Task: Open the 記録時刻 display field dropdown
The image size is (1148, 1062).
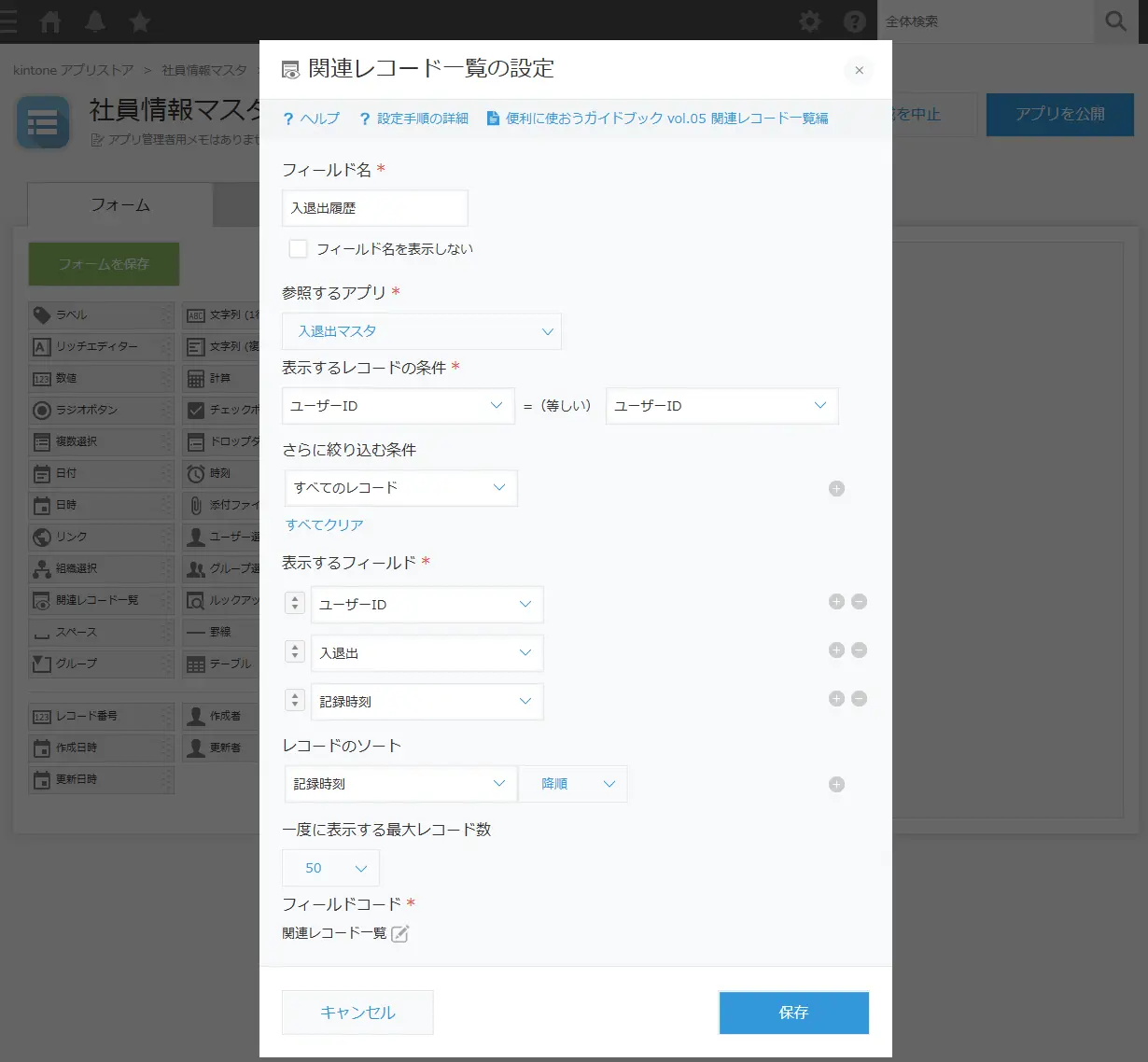Action: tap(427, 702)
